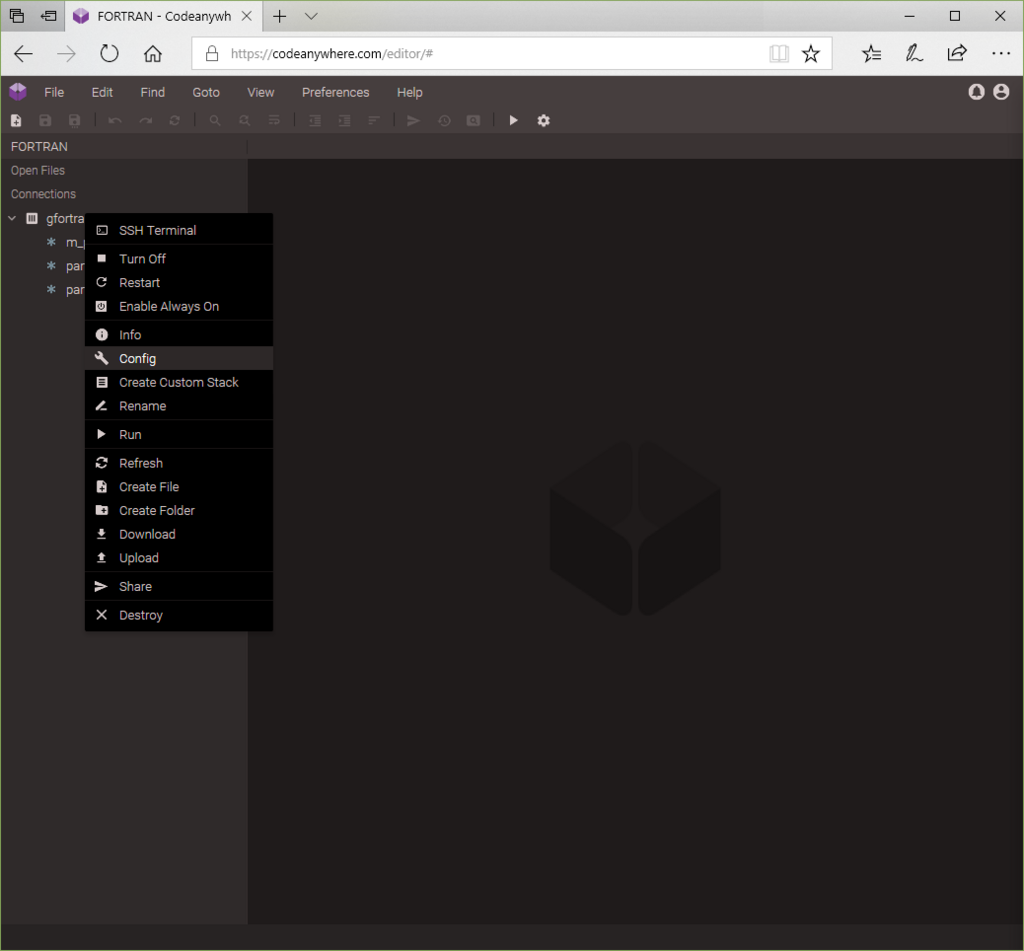Image resolution: width=1024 pixels, height=951 pixels.
Task: Add page to favorites star
Action: coord(810,54)
